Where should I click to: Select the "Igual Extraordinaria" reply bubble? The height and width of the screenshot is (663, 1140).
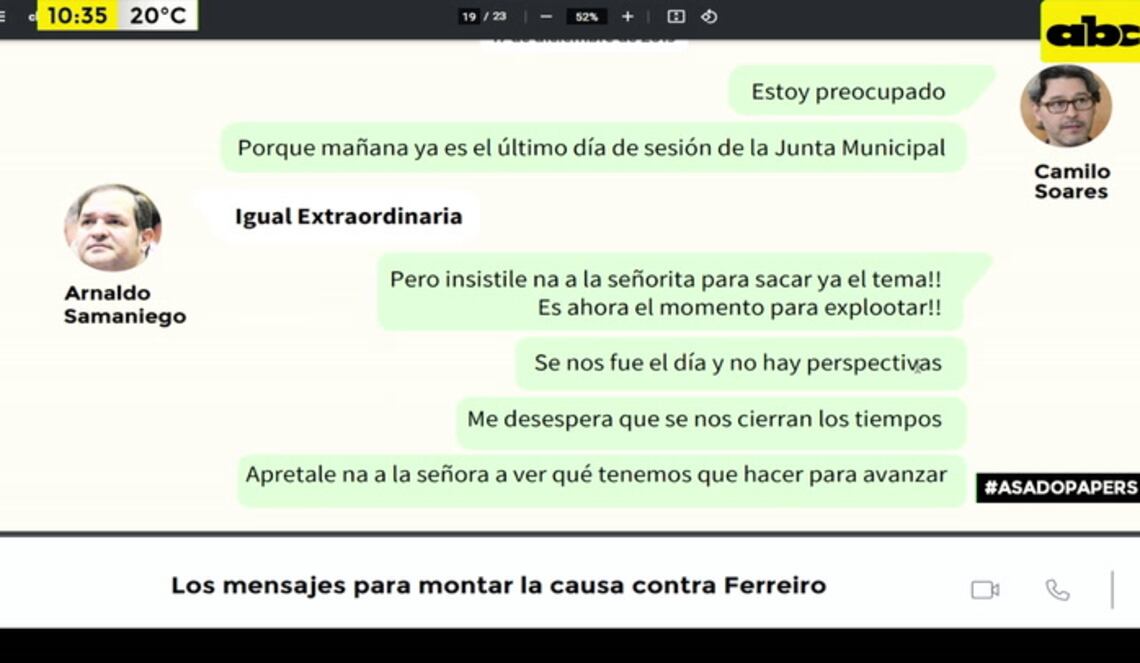[x=348, y=217]
